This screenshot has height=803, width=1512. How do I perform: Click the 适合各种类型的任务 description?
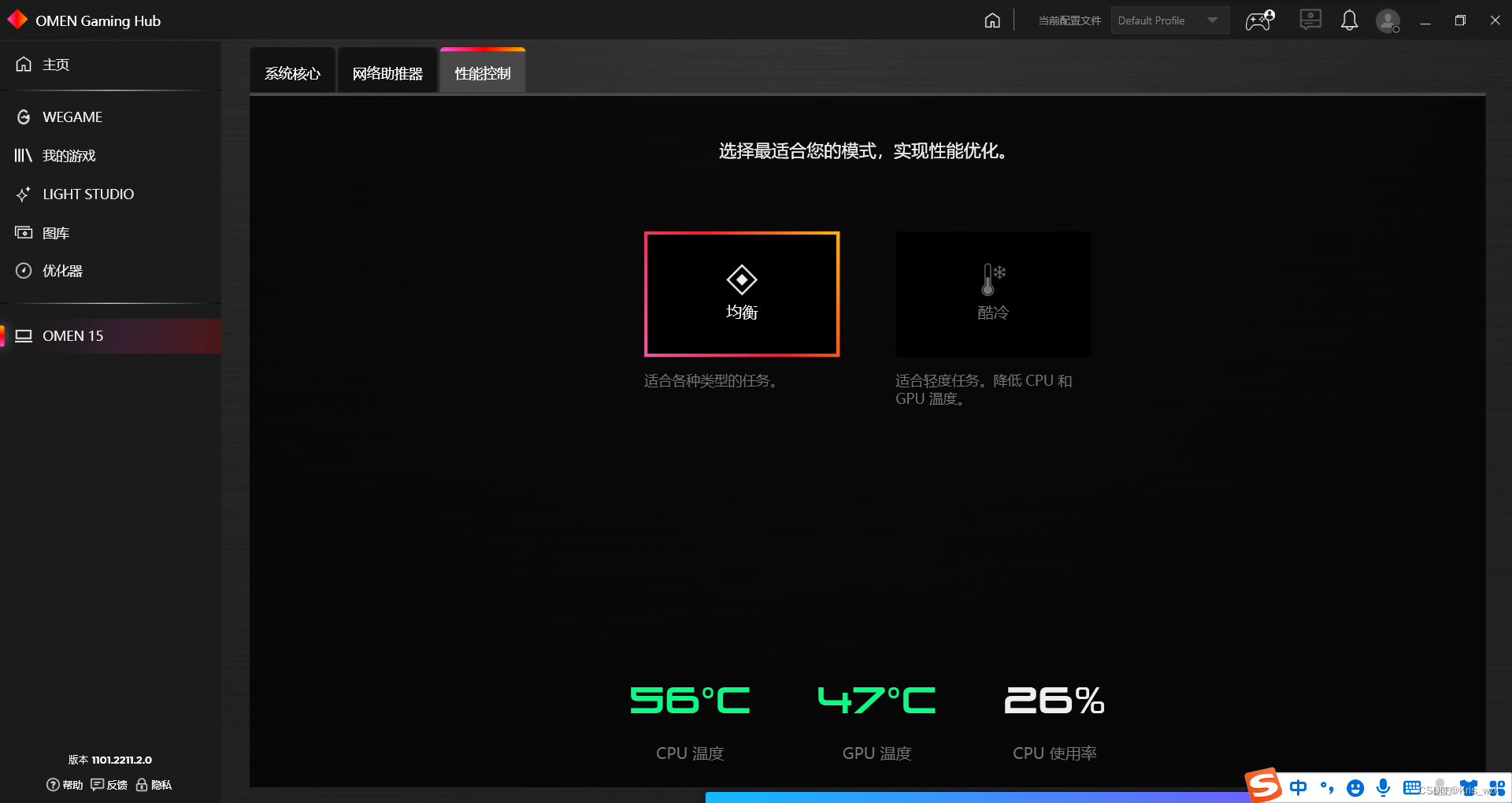[x=713, y=381]
